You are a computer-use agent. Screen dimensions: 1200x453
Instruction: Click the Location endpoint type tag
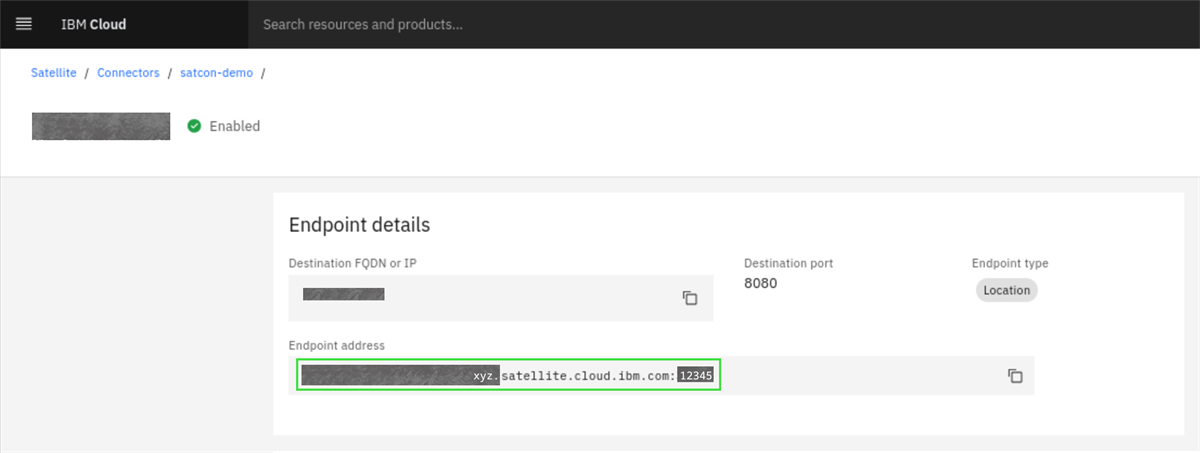[1007, 290]
